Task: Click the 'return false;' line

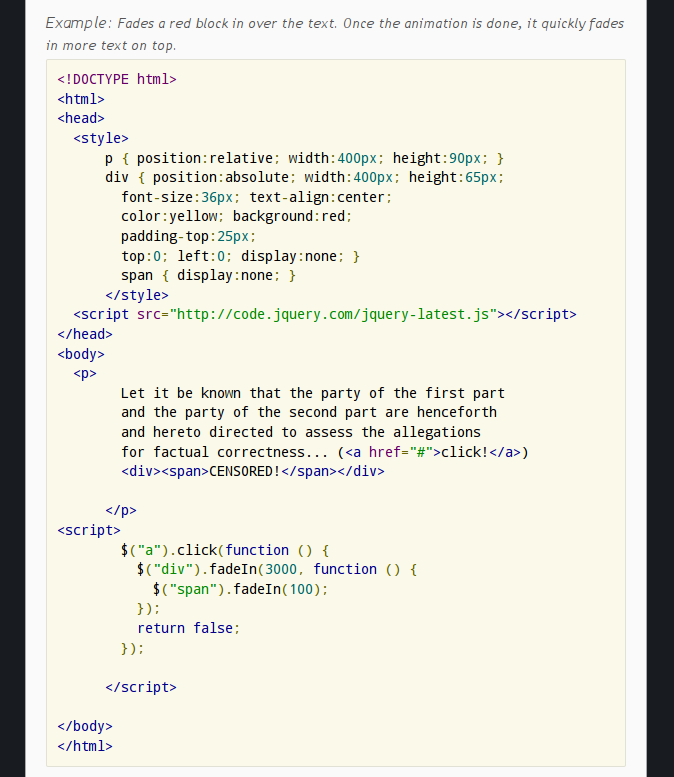Action: [188, 628]
